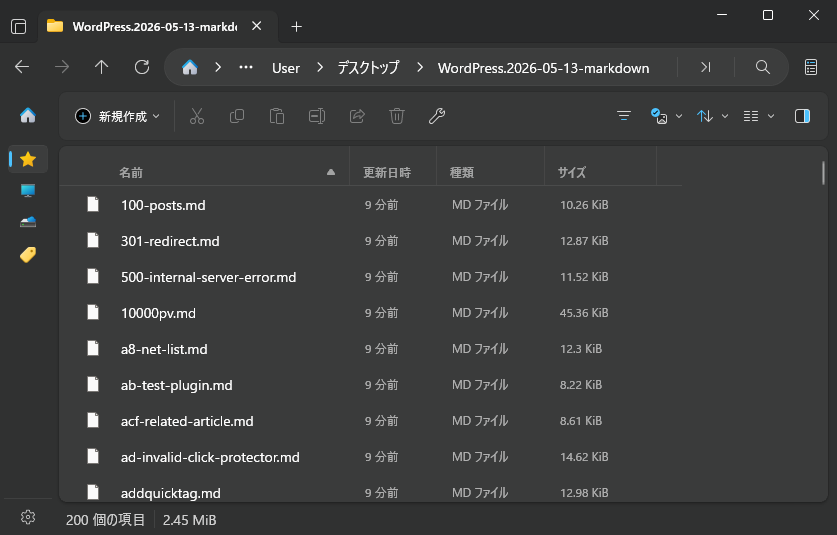This screenshot has width=837, height=535.
Task: Open the sort arrows dropdown
Action: coord(712,116)
